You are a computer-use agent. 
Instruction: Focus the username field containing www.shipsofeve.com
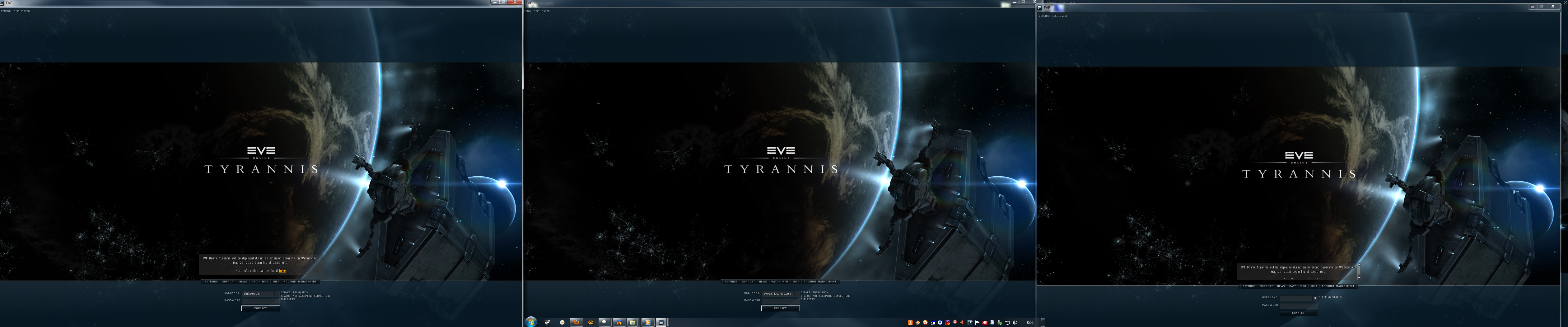(778, 293)
